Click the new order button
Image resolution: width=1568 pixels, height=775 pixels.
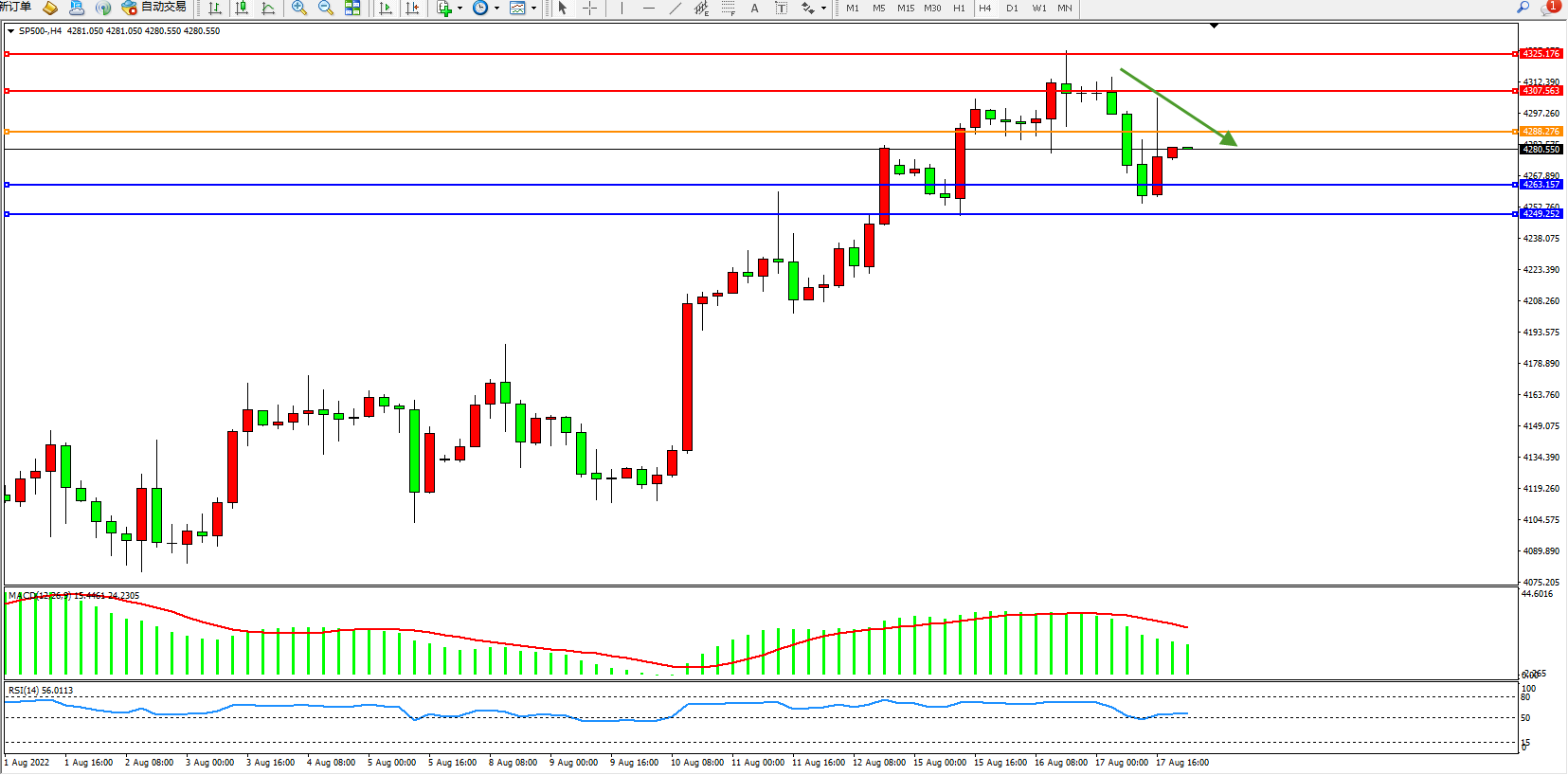click(15, 8)
